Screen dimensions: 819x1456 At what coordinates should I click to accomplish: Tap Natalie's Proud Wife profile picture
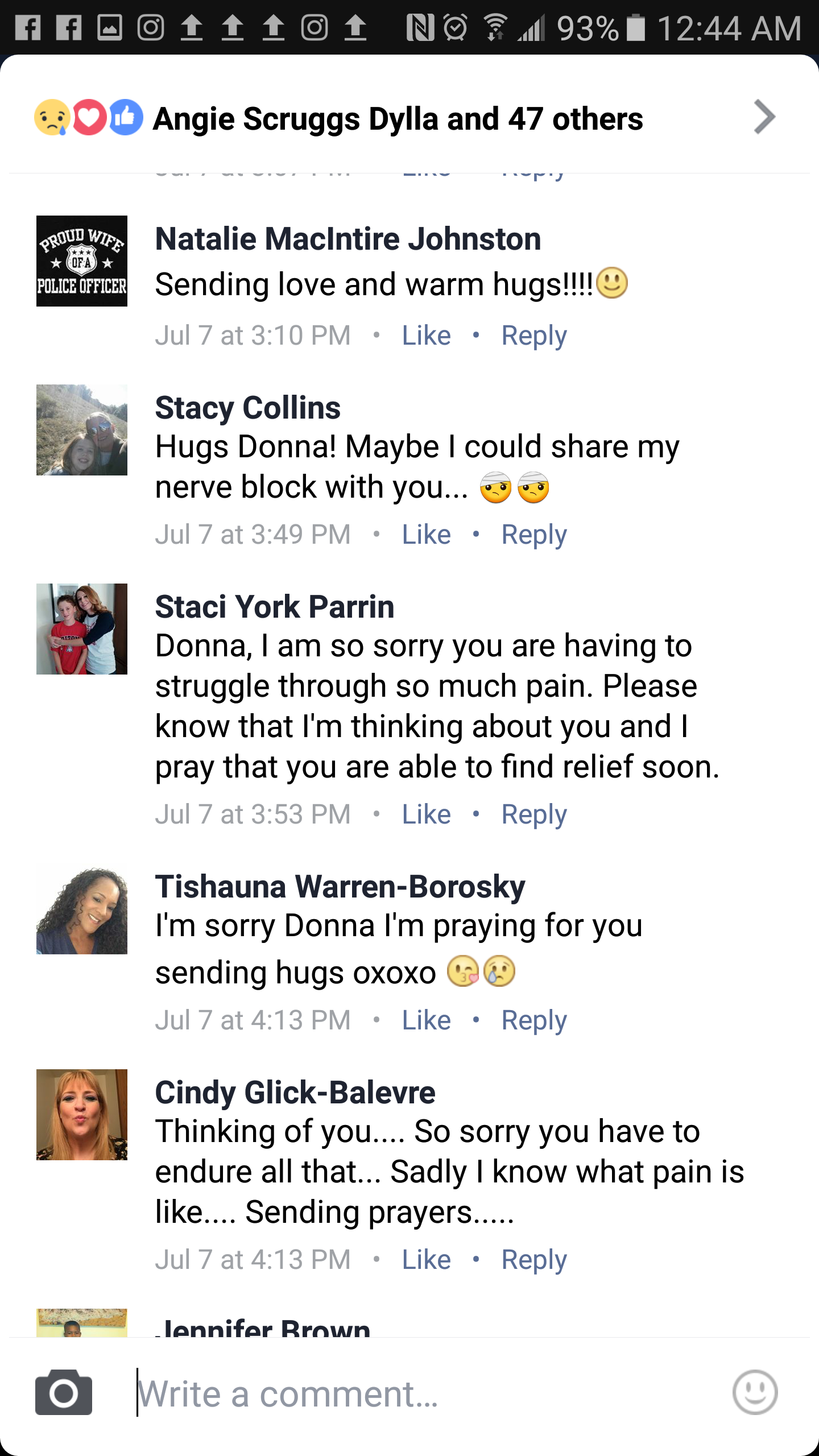[82, 261]
